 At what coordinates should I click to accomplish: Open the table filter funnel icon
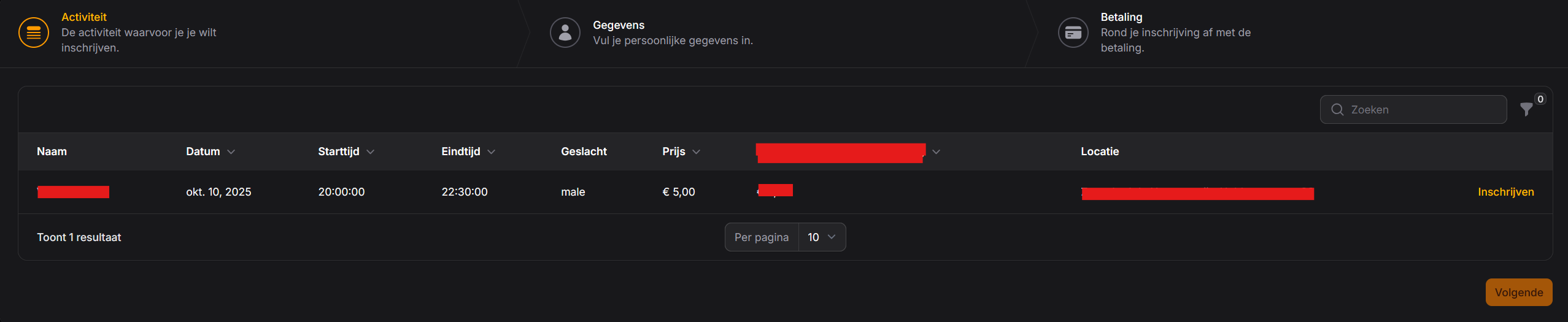tap(1526, 110)
